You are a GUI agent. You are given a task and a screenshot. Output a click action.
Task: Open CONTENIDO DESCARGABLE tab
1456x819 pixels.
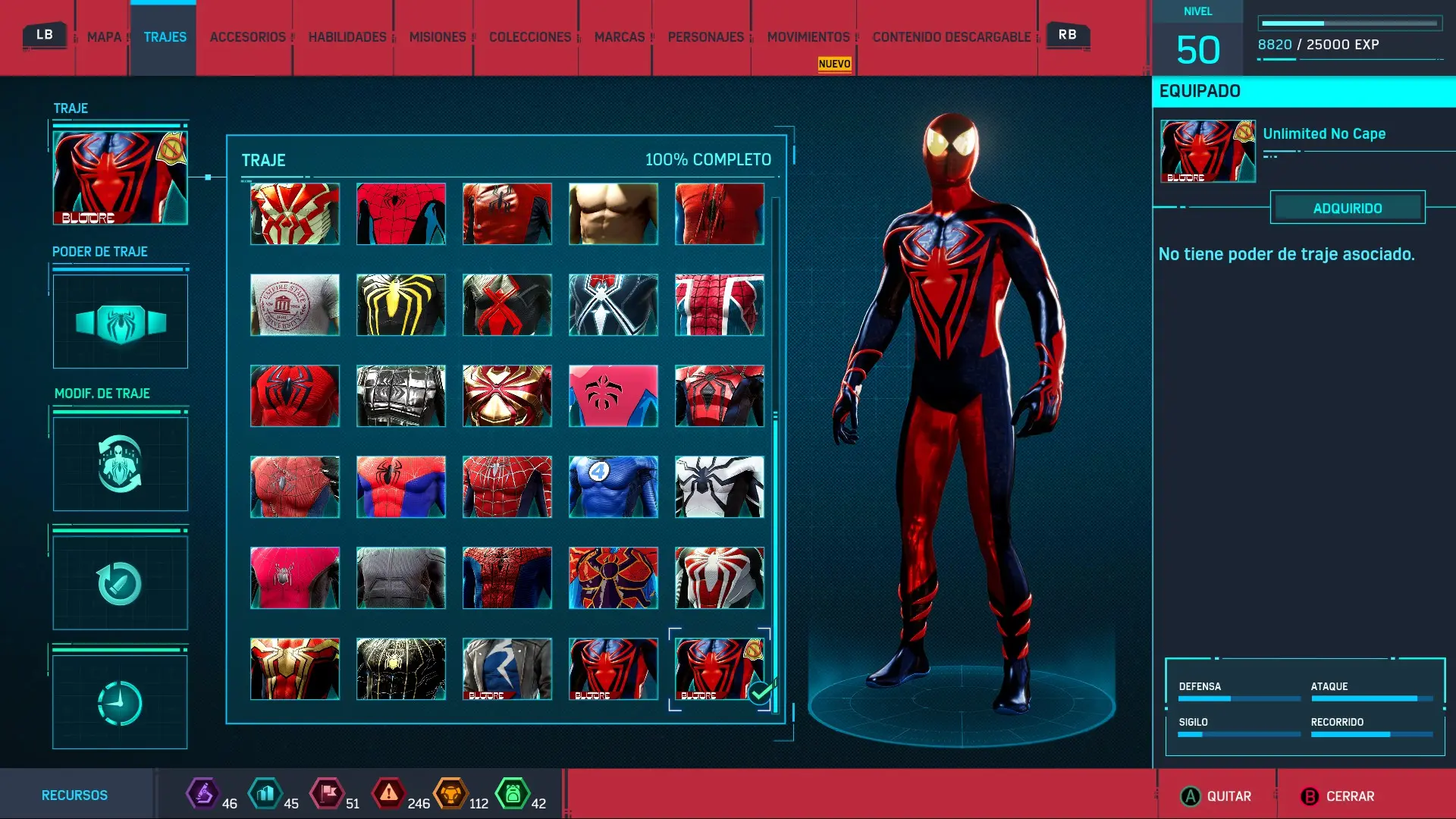(952, 37)
